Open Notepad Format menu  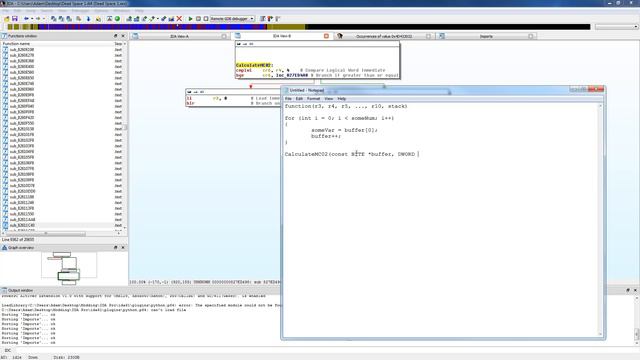click(x=313, y=99)
